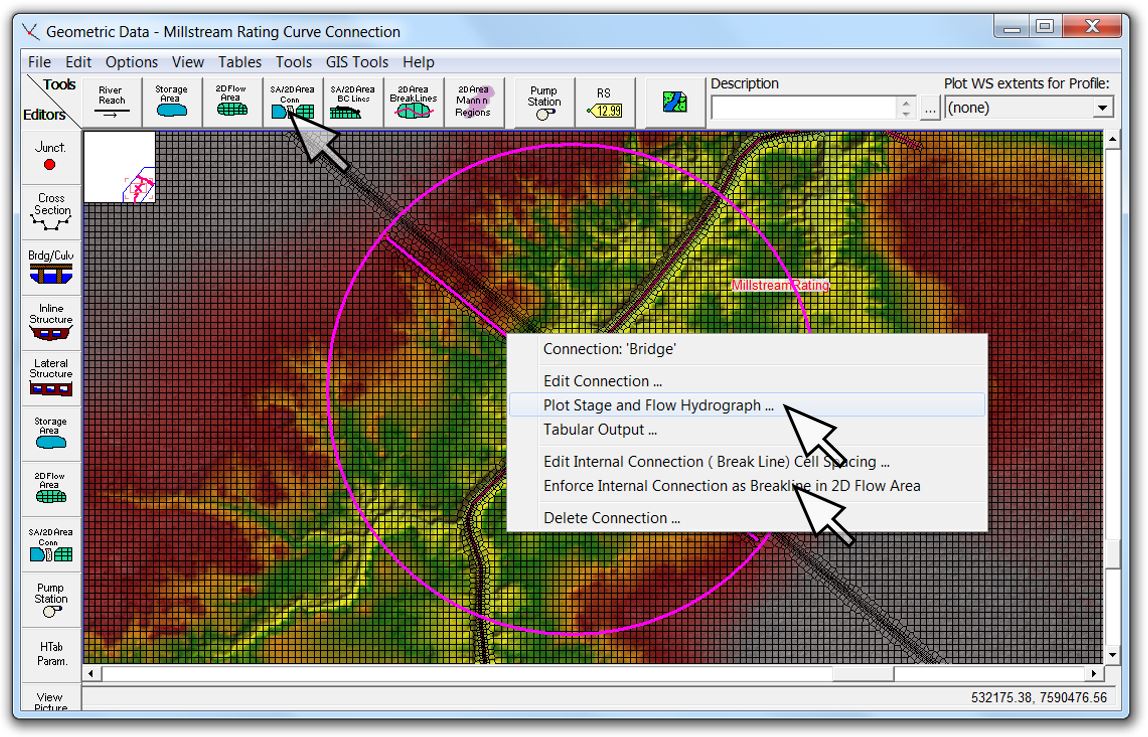Open the Tools menu
Viewport: 1148px width, 737px height.
[294, 62]
